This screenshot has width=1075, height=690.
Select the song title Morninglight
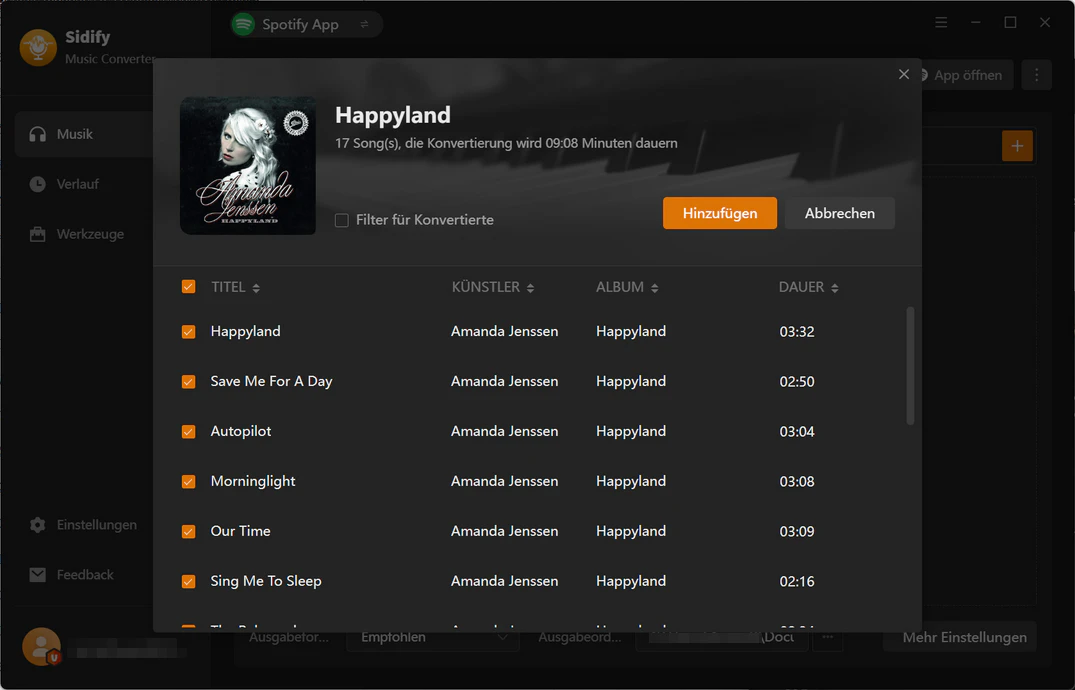tap(253, 481)
